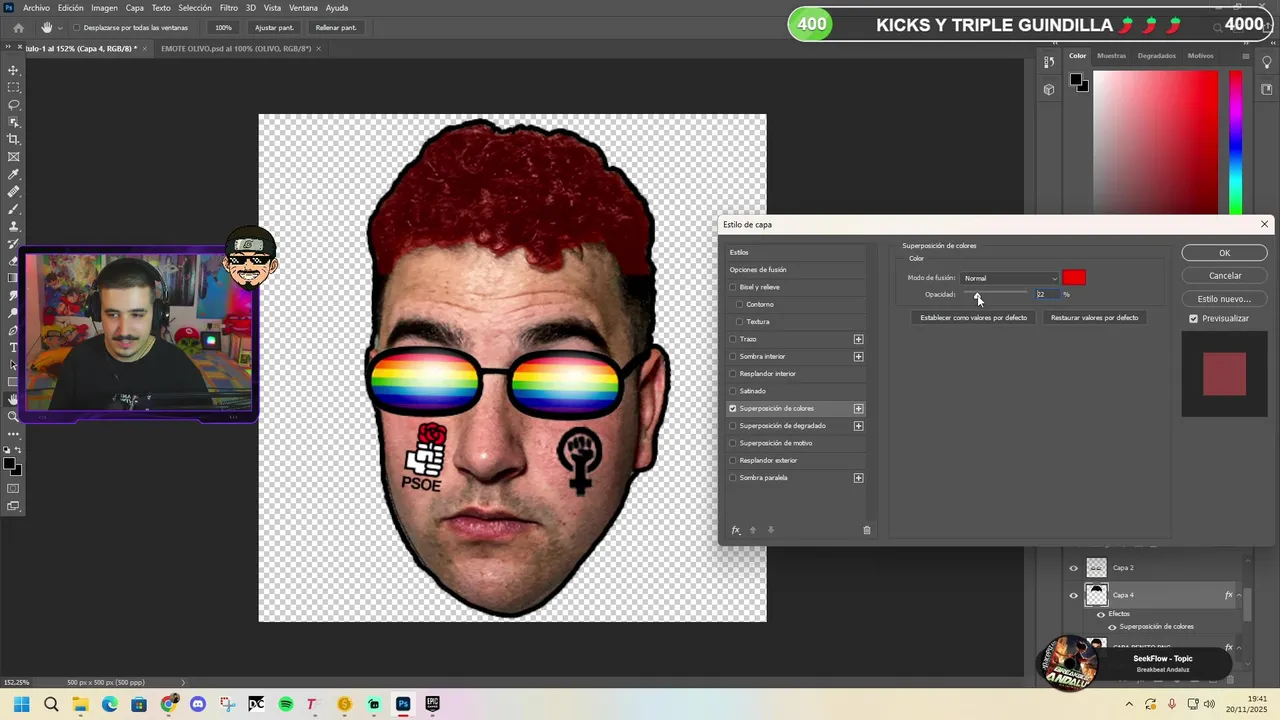Select the Frame tool
Image resolution: width=1280 pixels, height=720 pixels.
click(14, 157)
